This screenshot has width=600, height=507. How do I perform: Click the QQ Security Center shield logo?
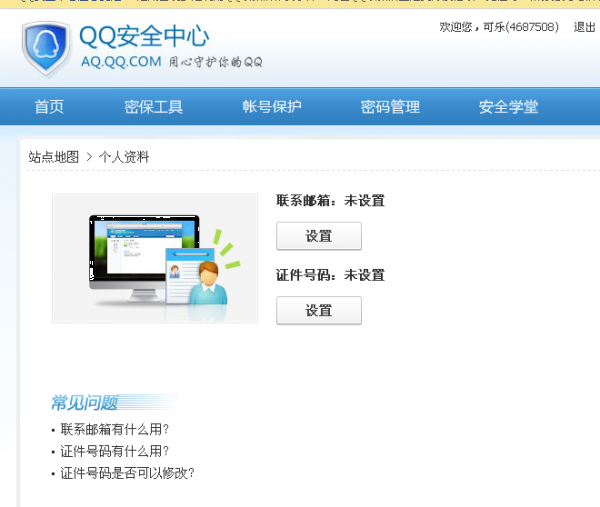[x=46, y=48]
